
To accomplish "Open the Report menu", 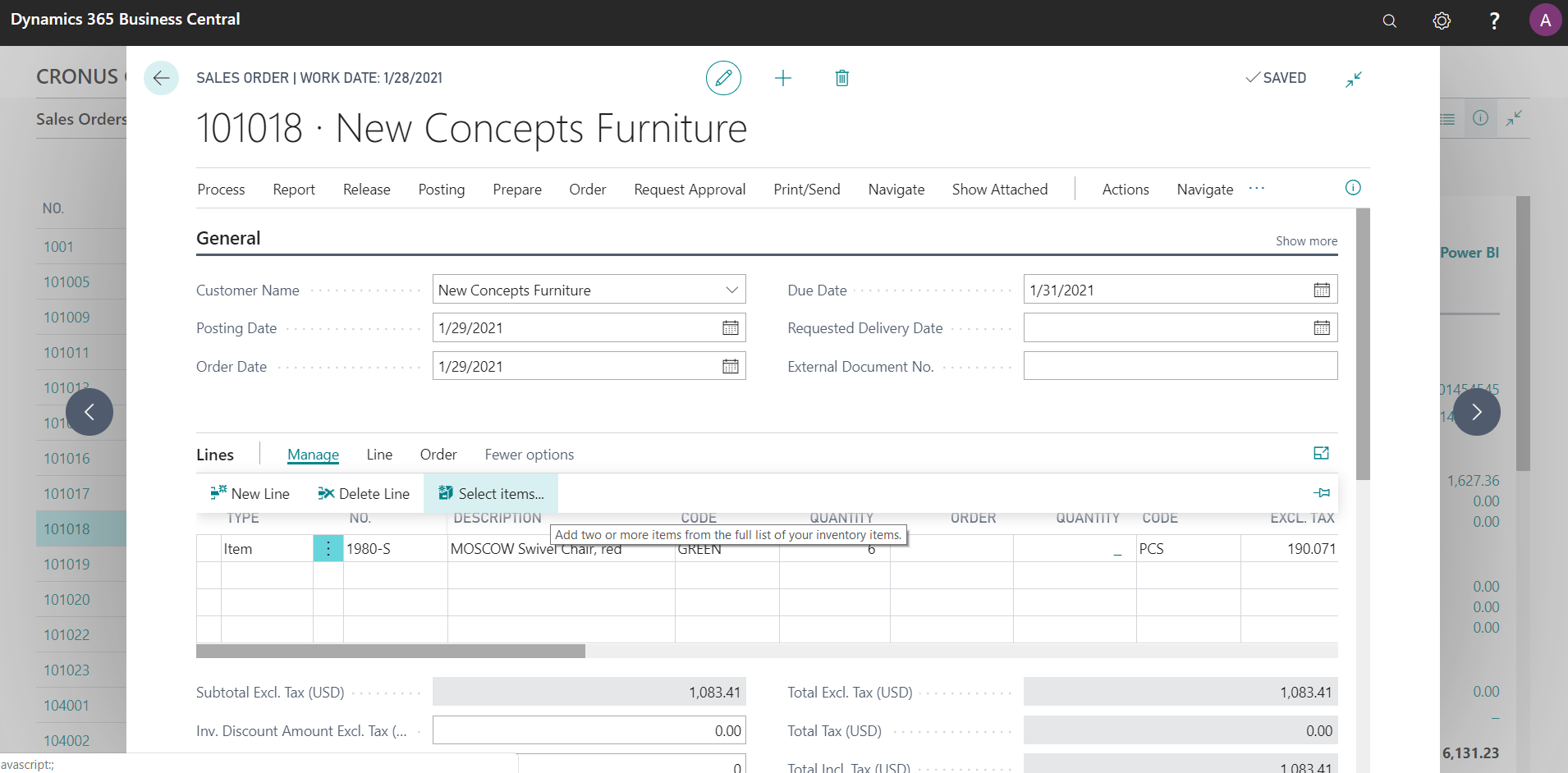I will click(x=294, y=190).
